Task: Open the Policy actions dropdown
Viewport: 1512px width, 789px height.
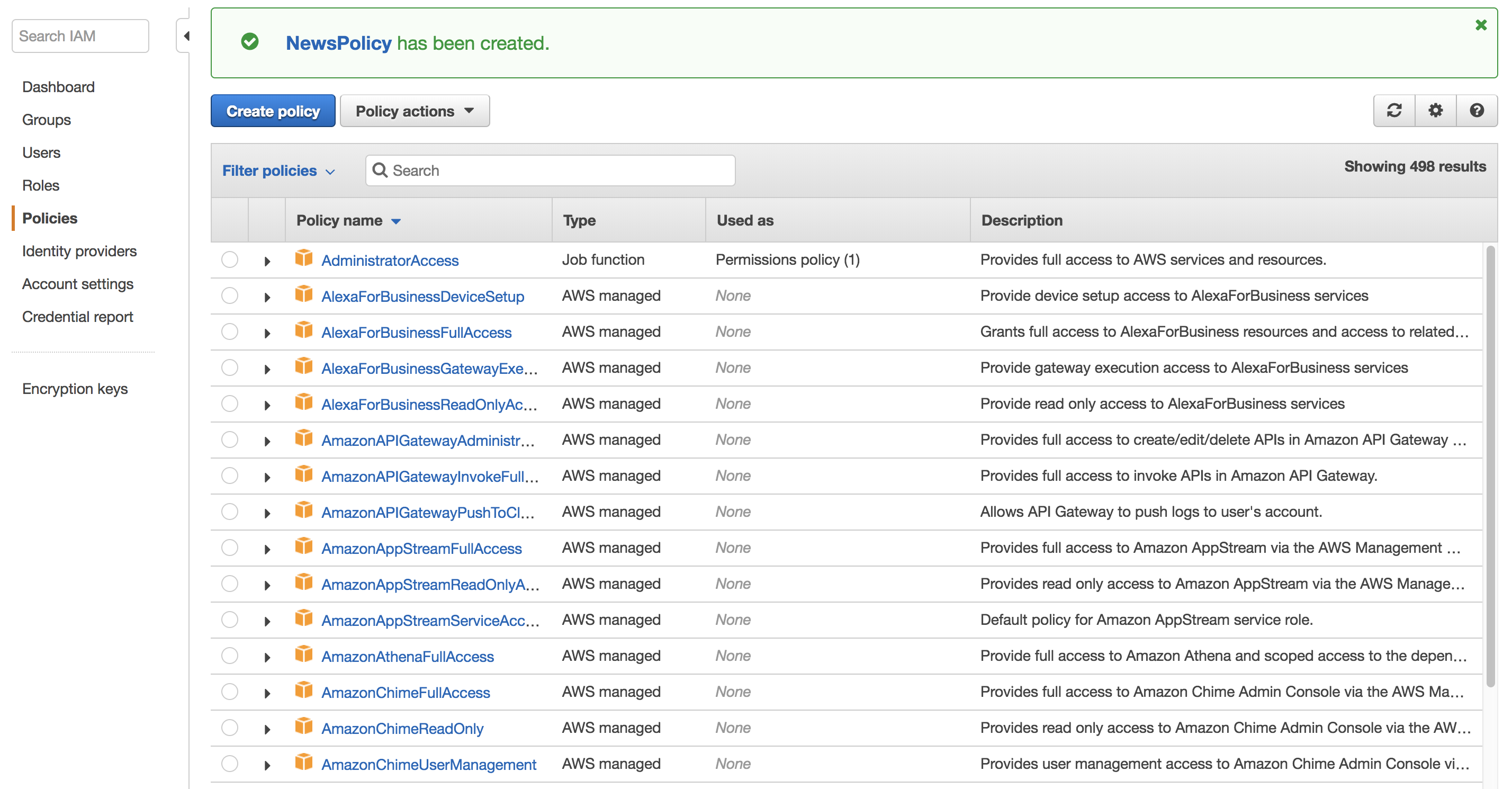Action: pos(415,111)
